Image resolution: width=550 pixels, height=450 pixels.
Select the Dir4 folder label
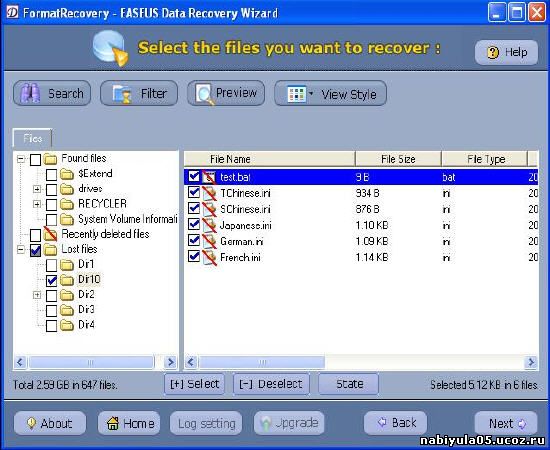86,325
